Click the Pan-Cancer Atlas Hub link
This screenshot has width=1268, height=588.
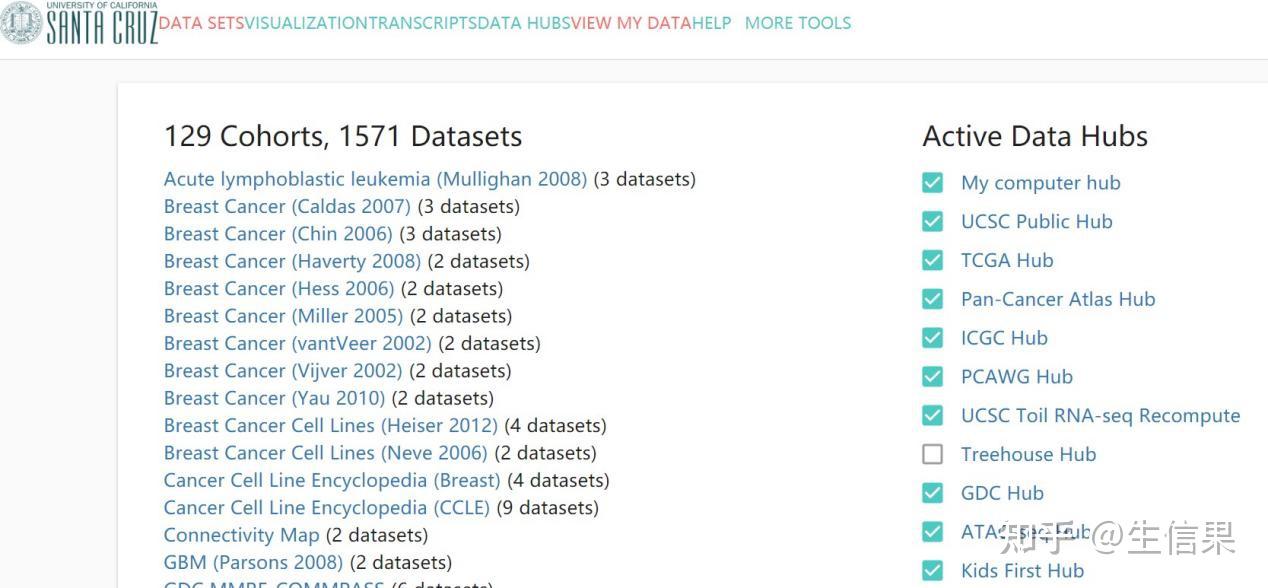(x=1057, y=299)
